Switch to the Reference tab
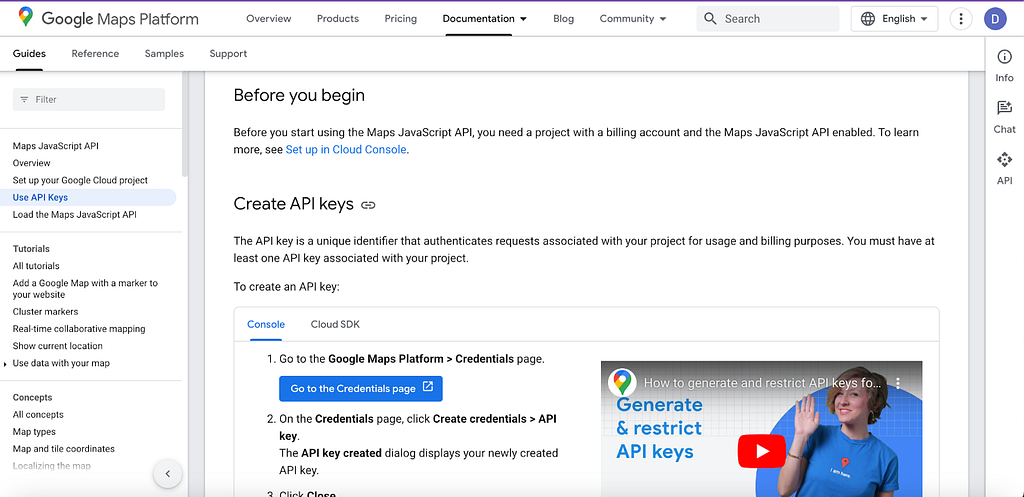The height and width of the screenshot is (497, 1024). [x=95, y=54]
